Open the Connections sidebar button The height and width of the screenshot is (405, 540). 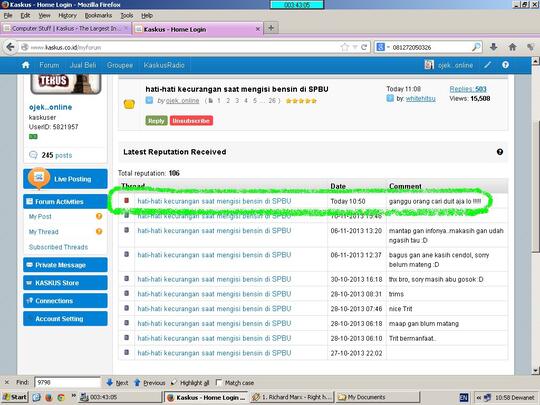click(65, 301)
